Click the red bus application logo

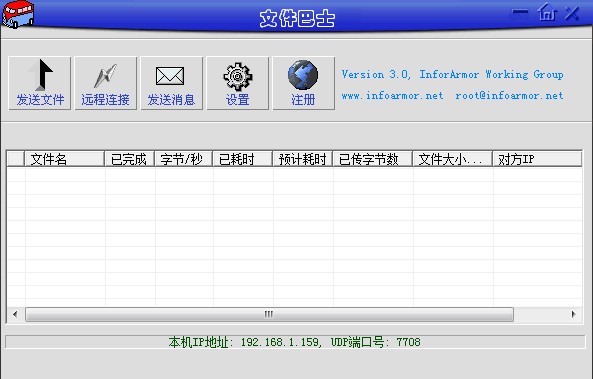pyautogui.click(x=18, y=14)
